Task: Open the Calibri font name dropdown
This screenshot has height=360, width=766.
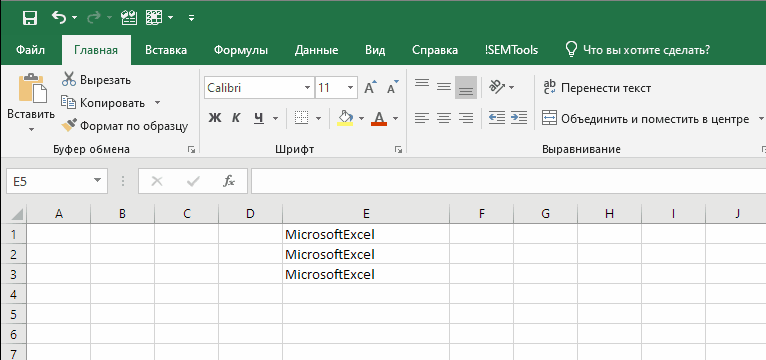Action: pos(307,88)
